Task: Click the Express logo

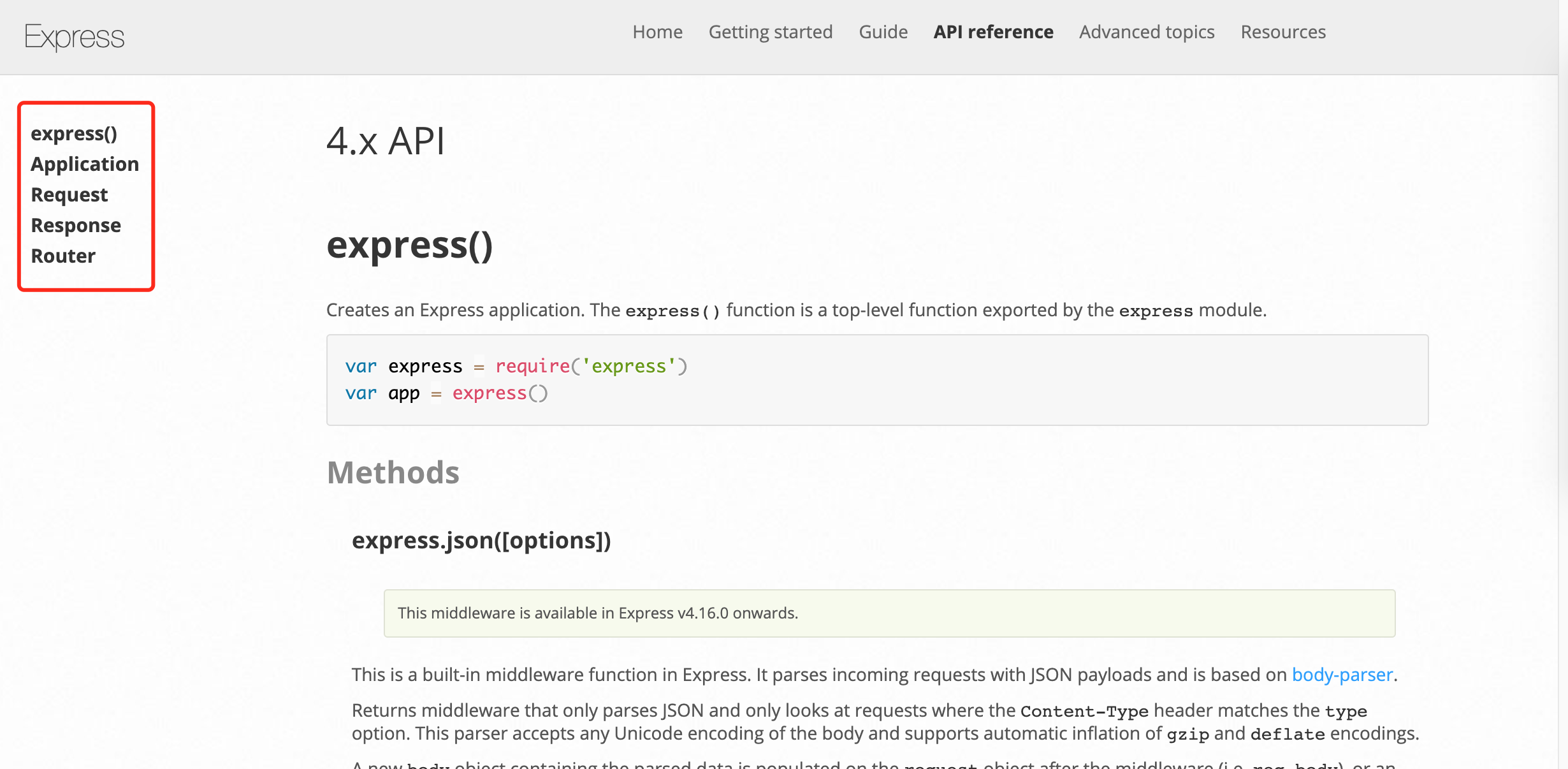Action: (x=74, y=36)
